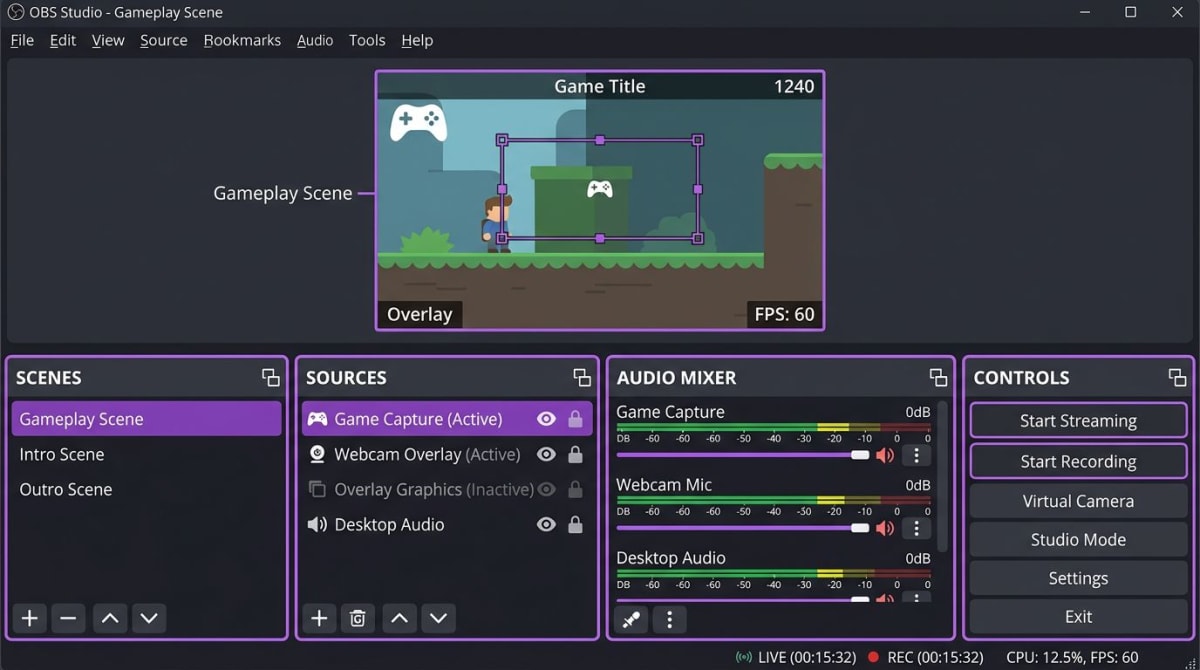Open the Tools menu
Image resolution: width=1200 pixels, height=670 pixels.
367,40
